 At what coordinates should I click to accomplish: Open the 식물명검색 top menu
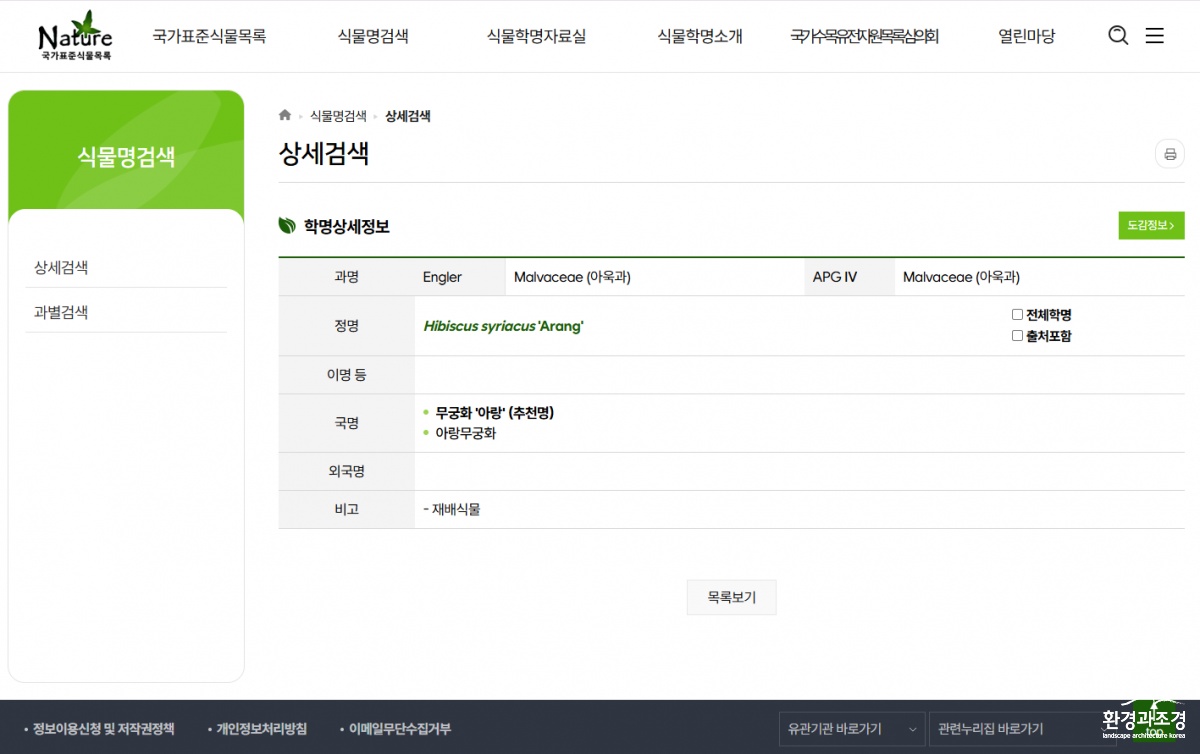tap(373, 37)
